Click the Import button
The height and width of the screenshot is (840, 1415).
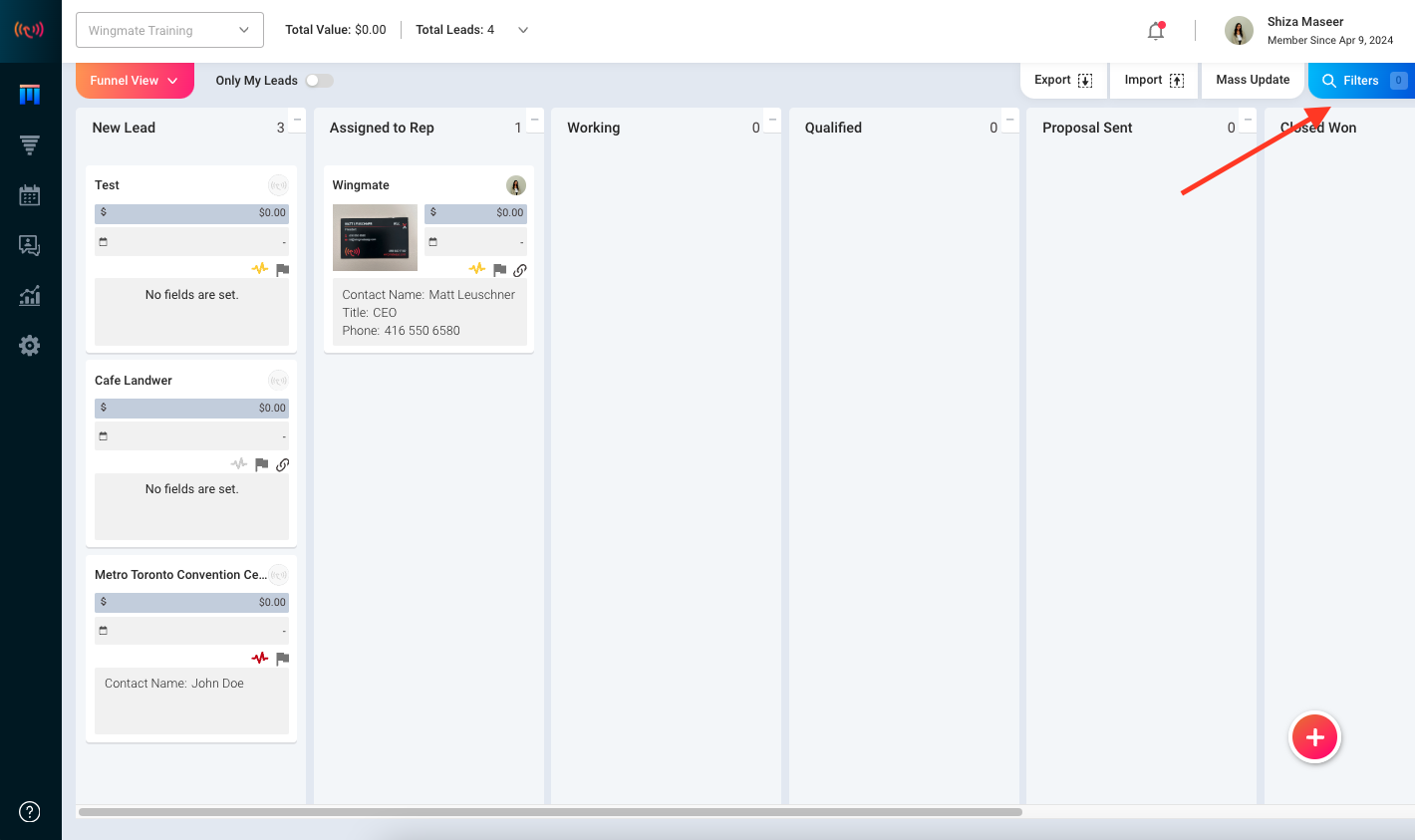point(1154,80)
